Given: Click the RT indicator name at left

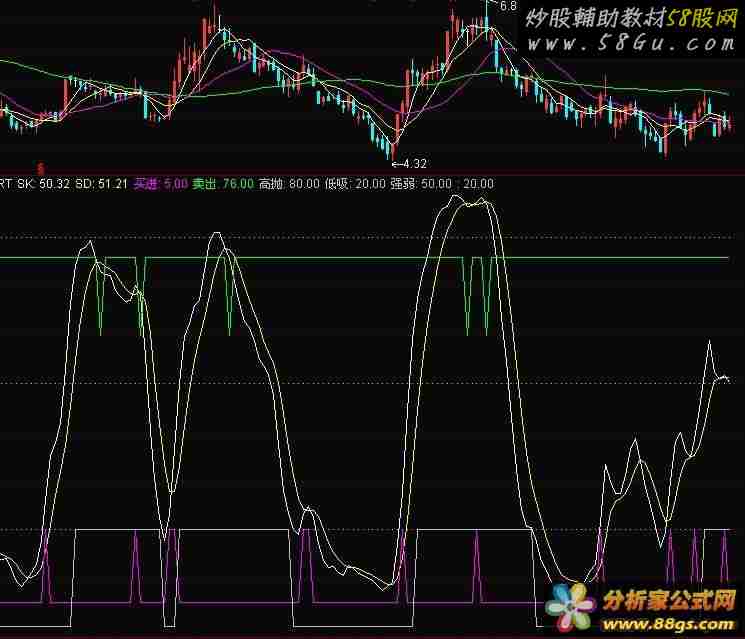Looking at the screenshot, I should point(7,184).
